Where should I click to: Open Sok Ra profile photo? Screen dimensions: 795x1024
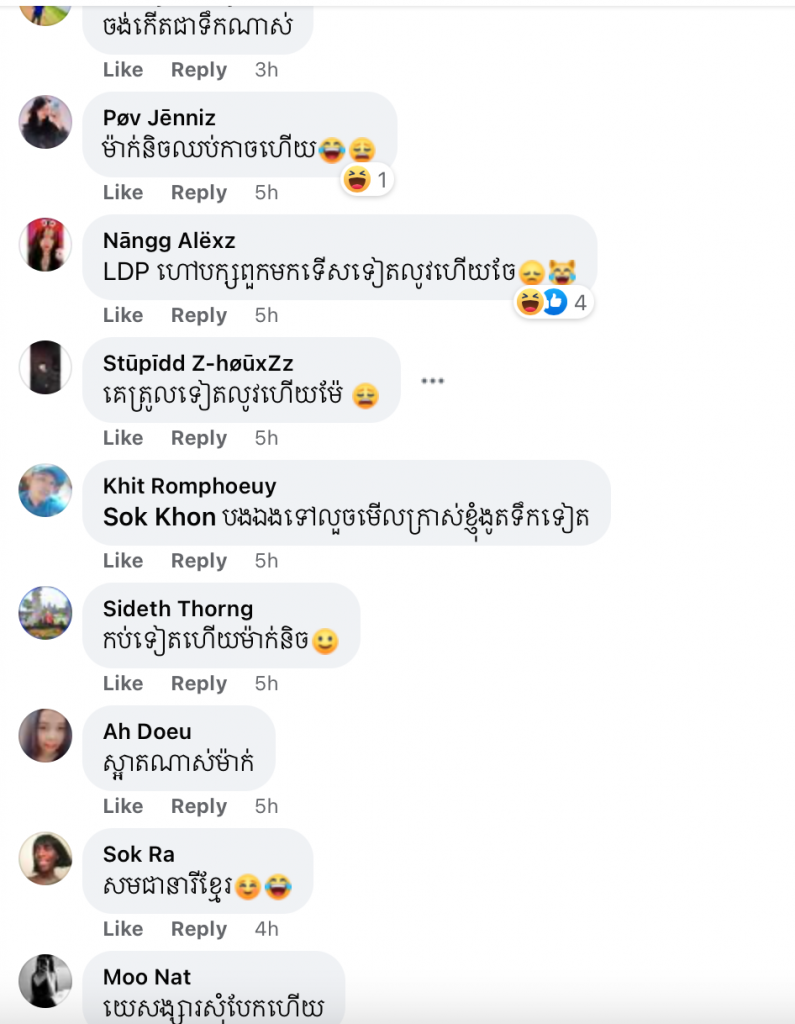coord(45,859)
